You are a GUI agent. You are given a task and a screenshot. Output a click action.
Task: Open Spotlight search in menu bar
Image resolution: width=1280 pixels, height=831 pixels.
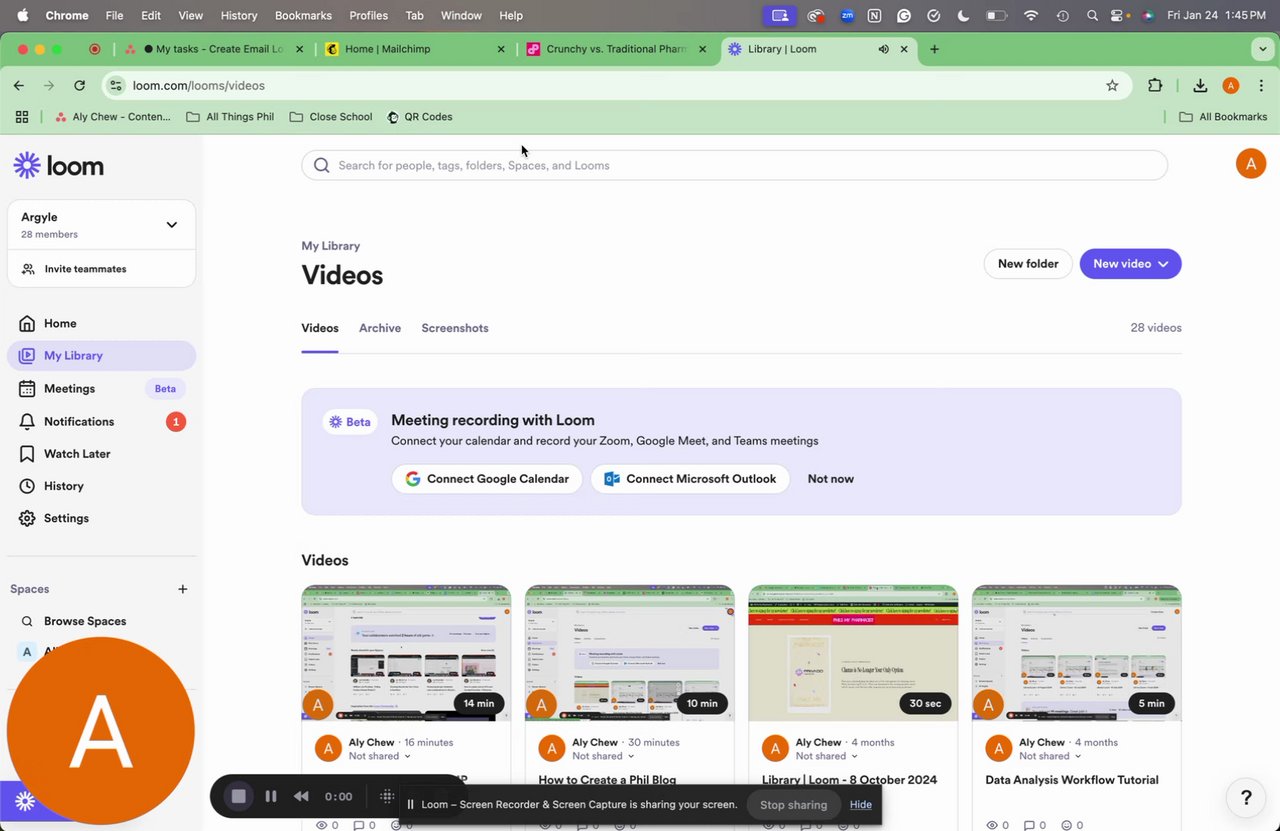pyautogui.click(x=1091, y=15)
